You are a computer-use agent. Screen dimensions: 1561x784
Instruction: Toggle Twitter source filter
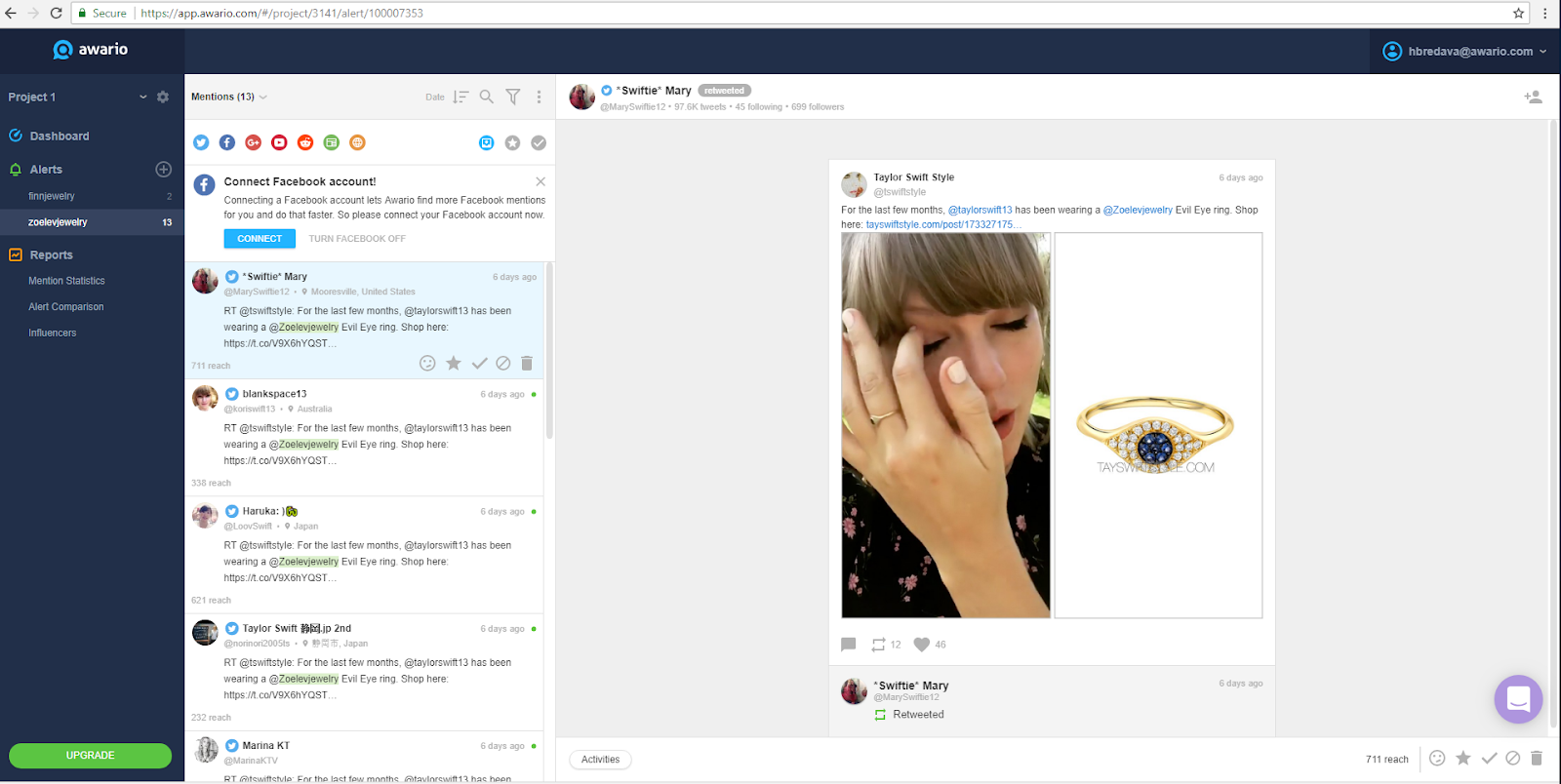click(201, 142)
